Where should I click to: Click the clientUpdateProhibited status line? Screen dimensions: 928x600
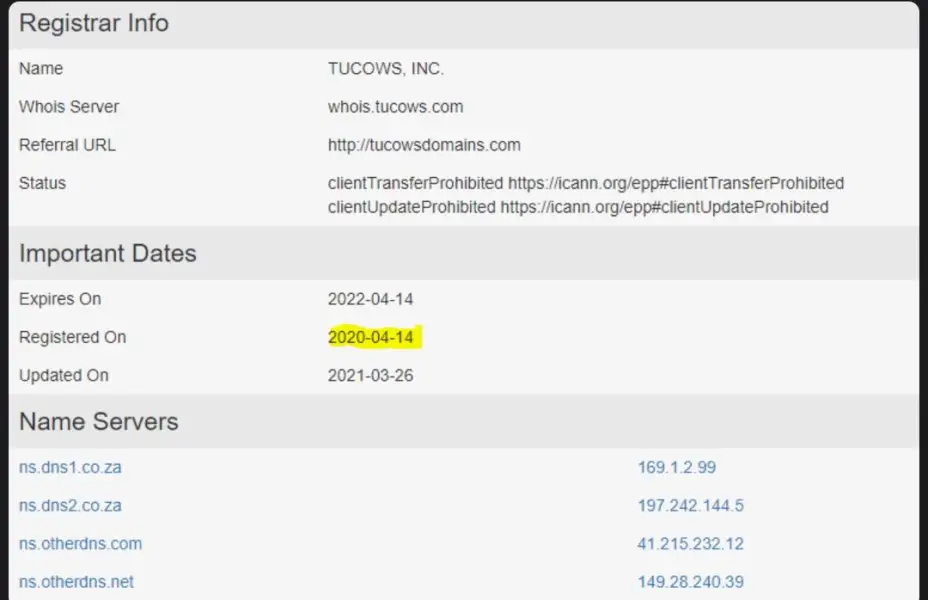click(577, 207)
